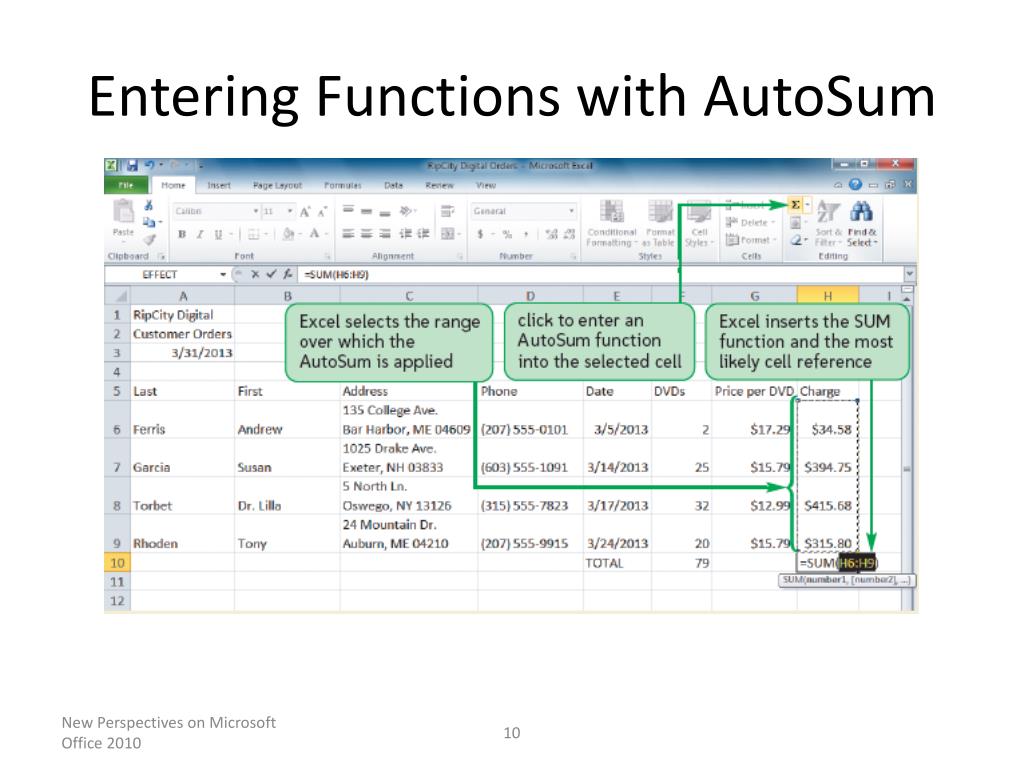Open Cell Styles gallery
The width and height of the screenshot is (1024, 768).
click(699, 224)
